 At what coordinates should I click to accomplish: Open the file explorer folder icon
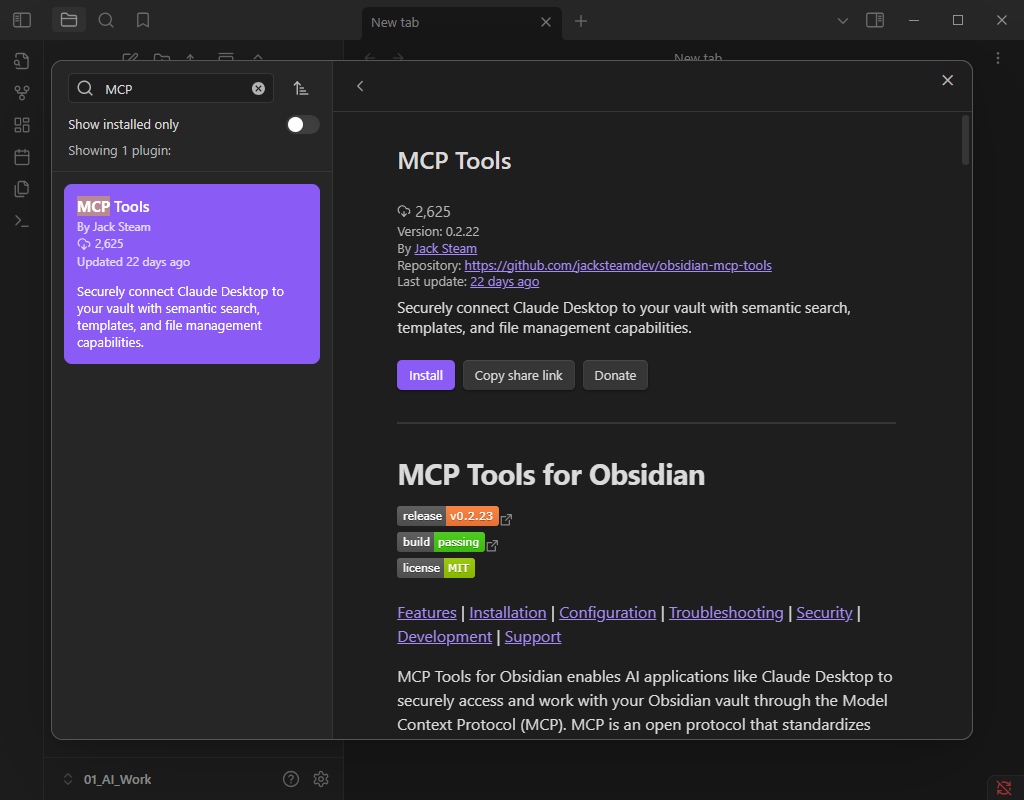tap(69, 20)
